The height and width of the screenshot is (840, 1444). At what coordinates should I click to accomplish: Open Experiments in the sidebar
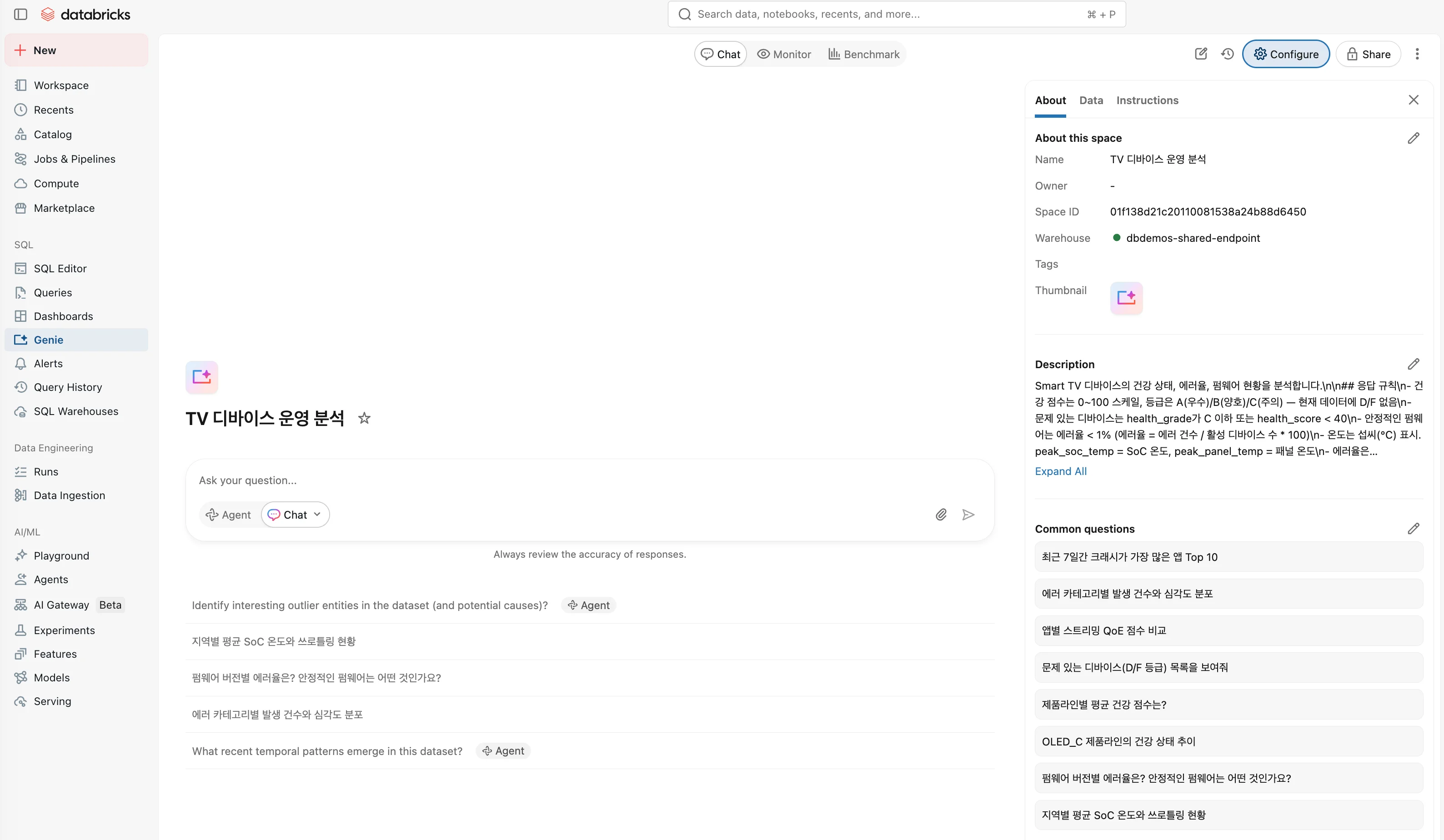76,630
